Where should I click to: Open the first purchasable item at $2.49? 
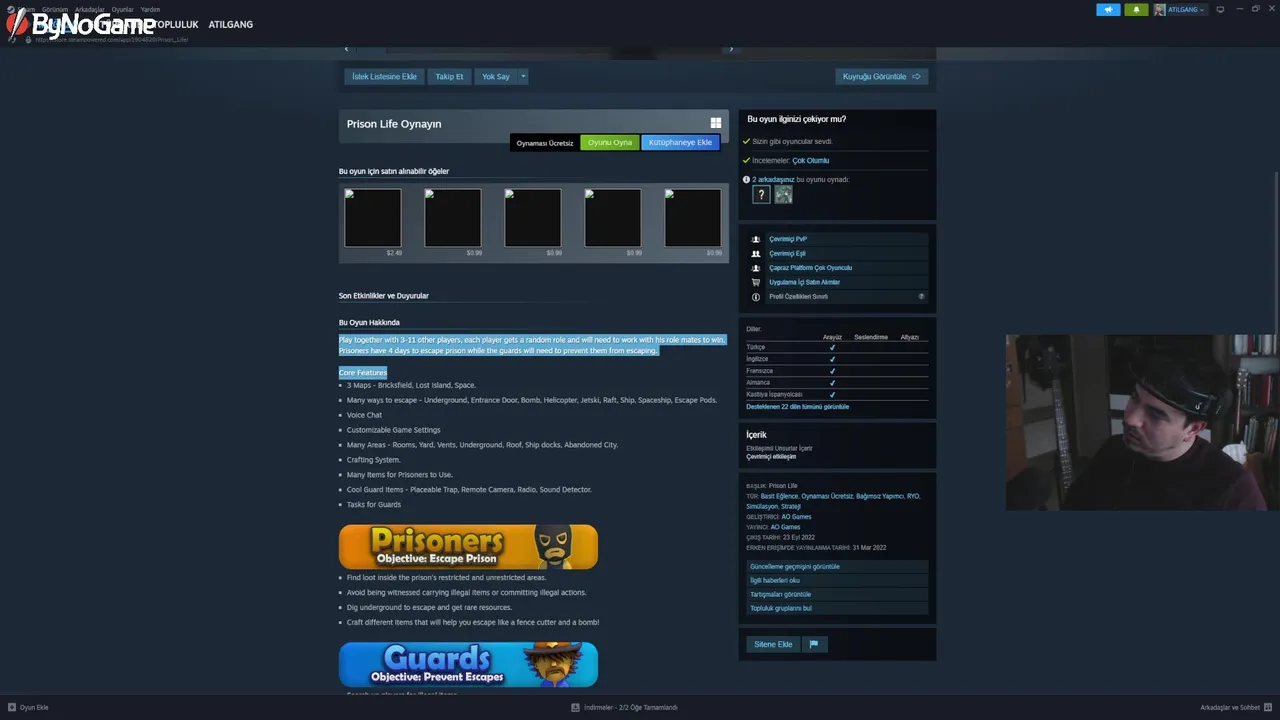[373, 218]
